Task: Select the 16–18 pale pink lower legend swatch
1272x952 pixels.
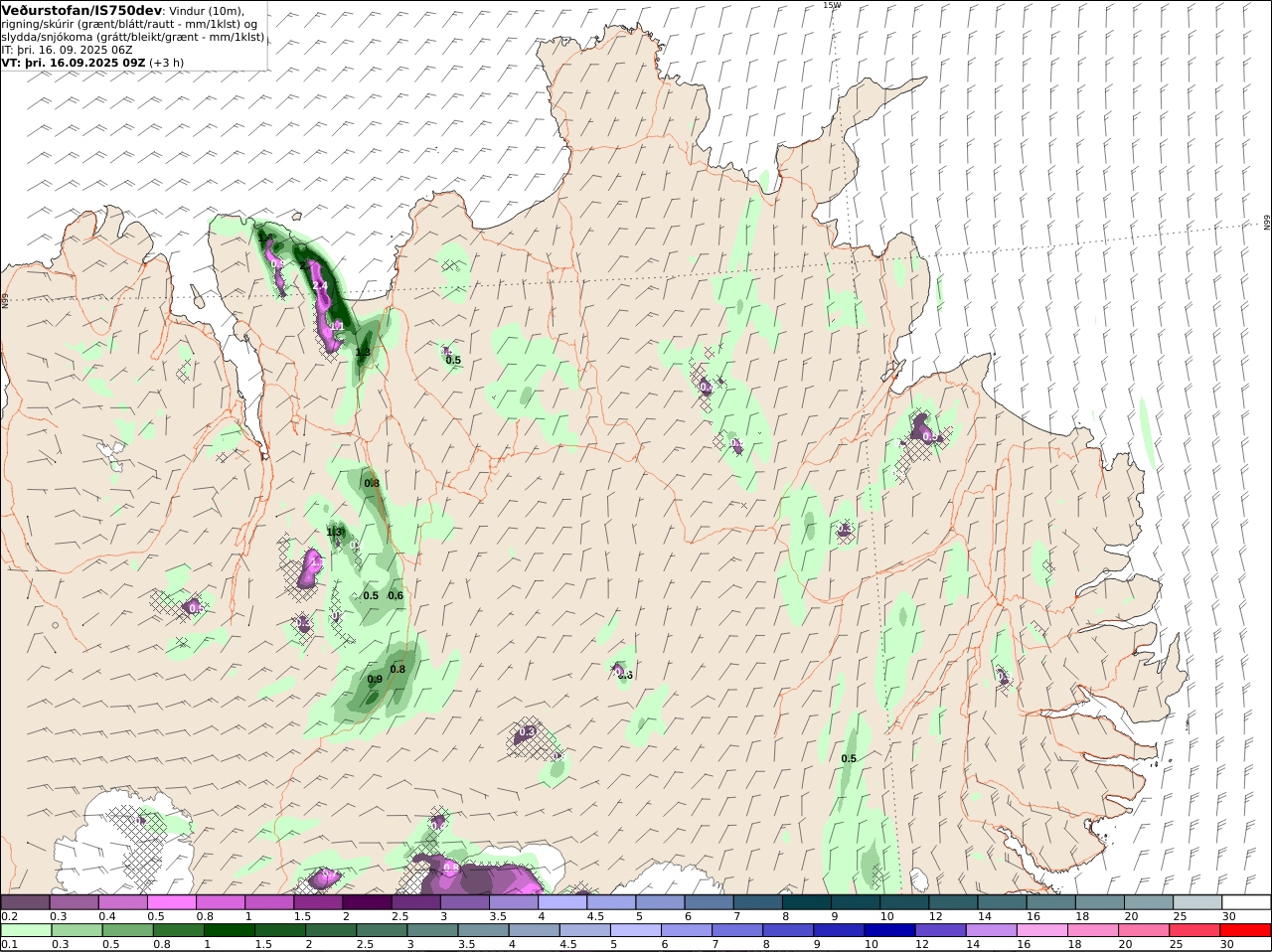Action: click(1042, 930)
